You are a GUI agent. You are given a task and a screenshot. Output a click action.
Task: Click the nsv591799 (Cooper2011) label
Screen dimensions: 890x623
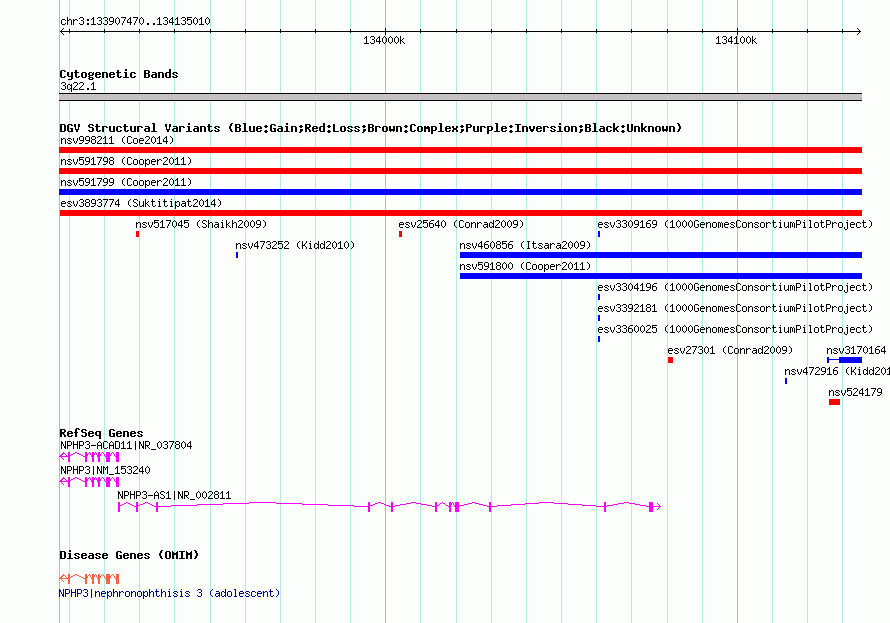click(126, 183)
